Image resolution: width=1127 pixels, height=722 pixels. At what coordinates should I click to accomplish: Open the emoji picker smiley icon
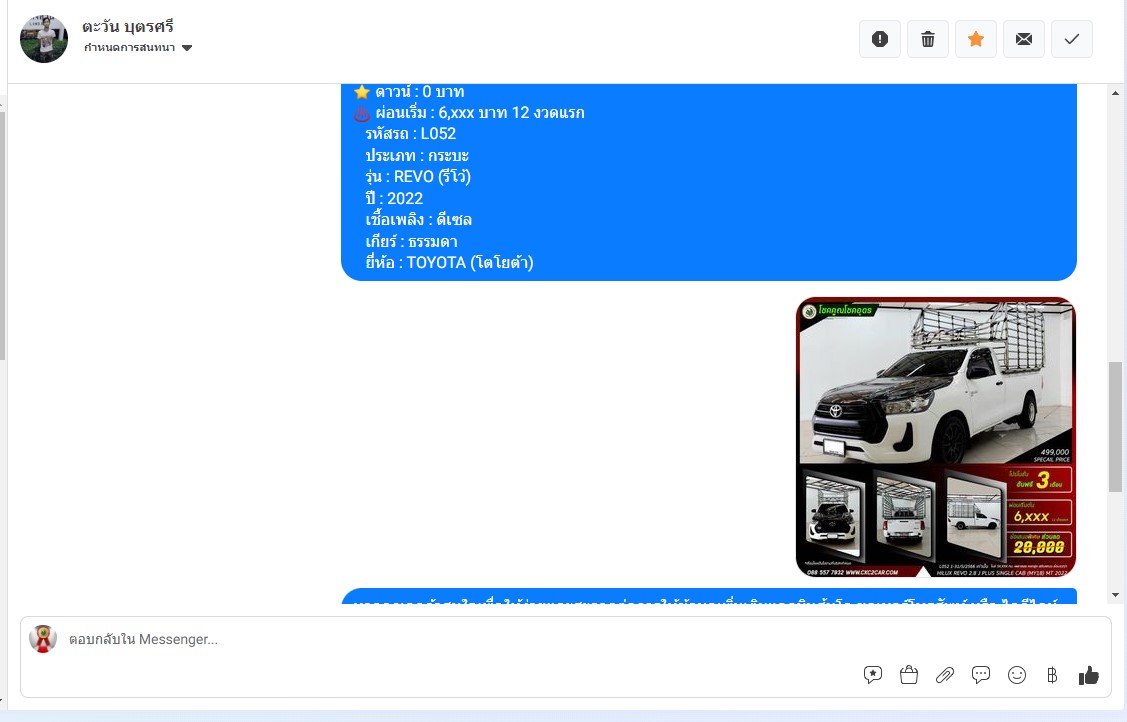coord(1016,675)
